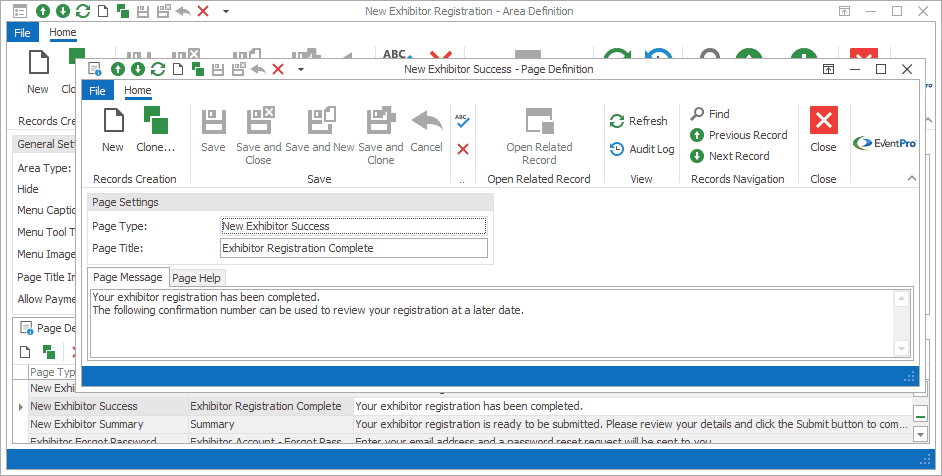Open the Audit Log
Image resolution: width=942 pixels, height=476 pixels.
[642, 149]
